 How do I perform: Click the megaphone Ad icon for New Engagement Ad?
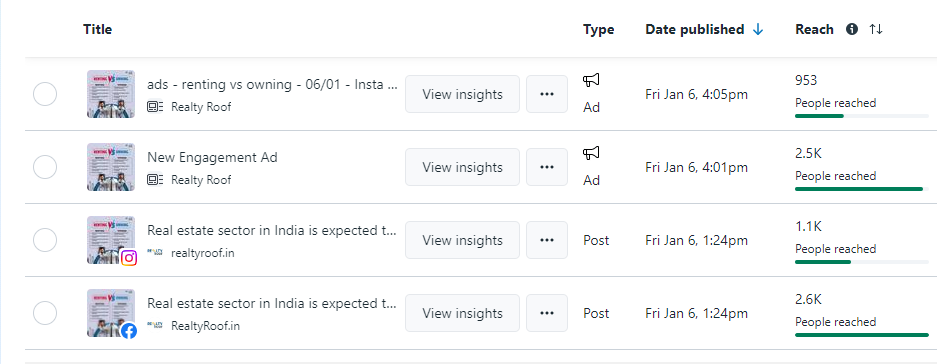[592, 154]
